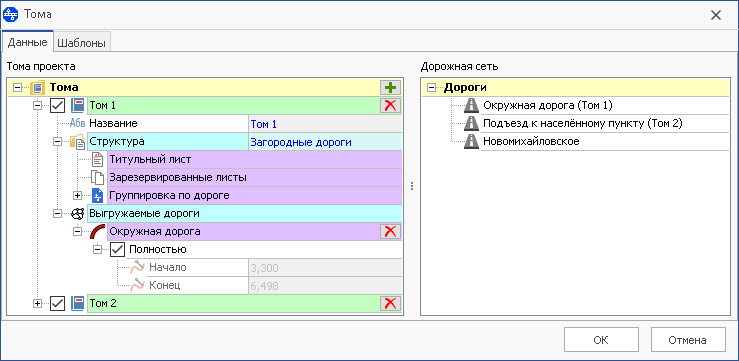Click the Название value field Том 1
The image size is (739, 361).
tap(325, 124)
